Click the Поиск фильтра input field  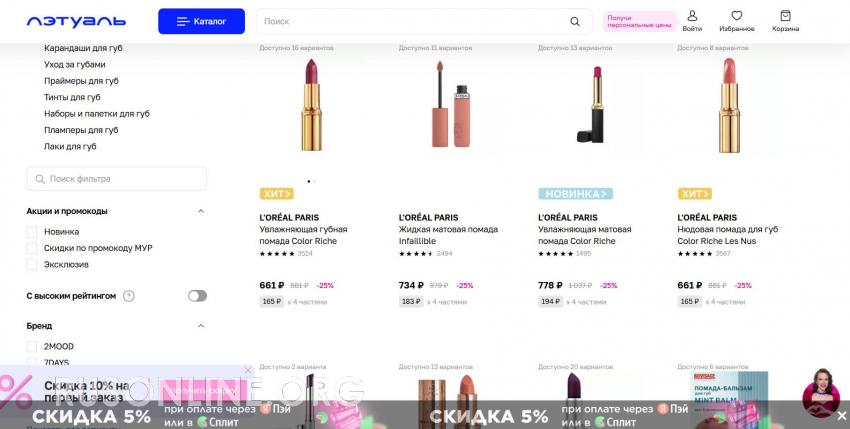[x=117, y=178]
